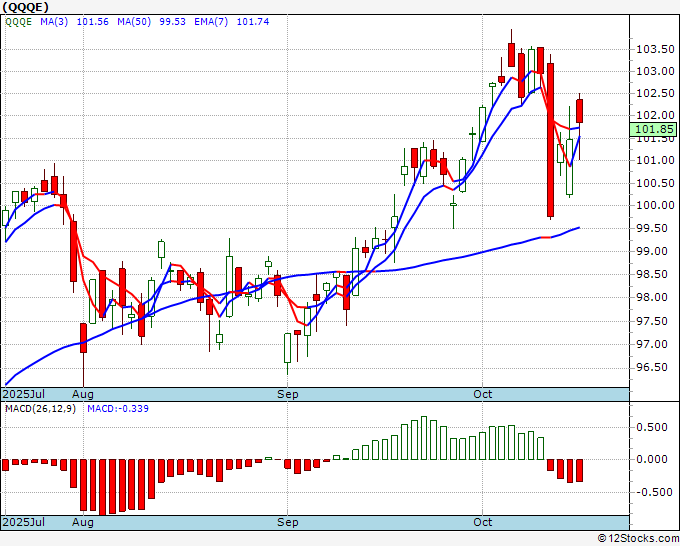Image resolution: width=680 pixels, height=546 pixels.
Task: Click Oct on MACD time axis
Action: pyautogui.click(x=483, y=522)
